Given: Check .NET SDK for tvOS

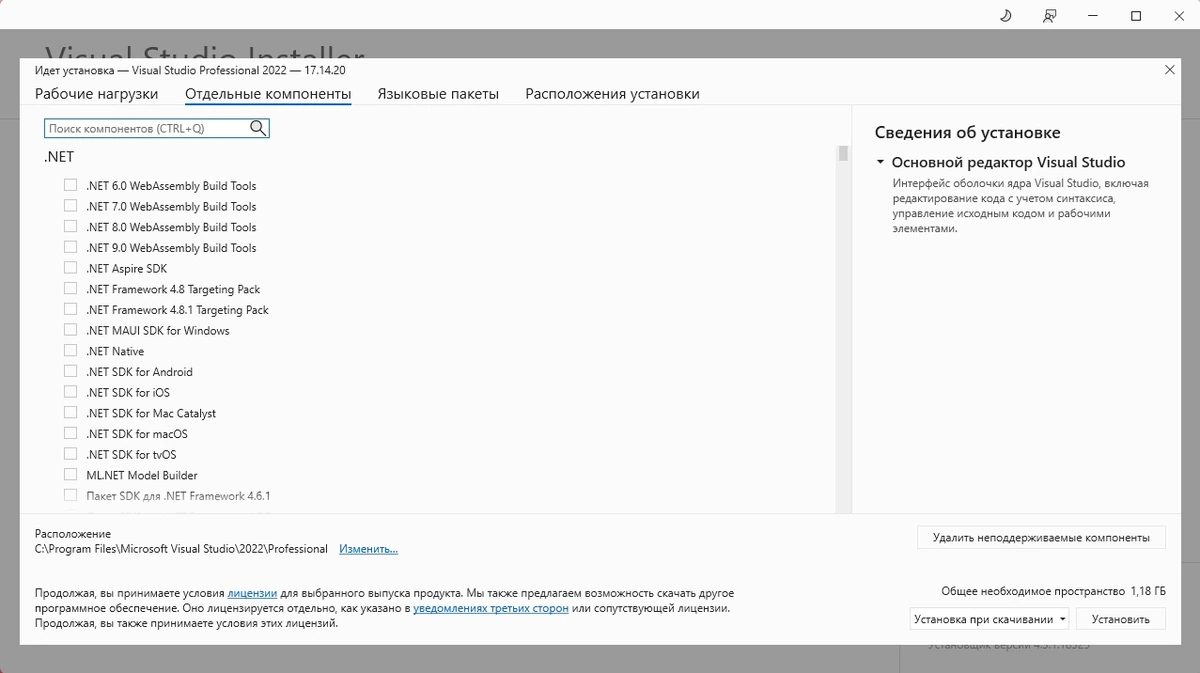Looking at the screenshot, I should 70,454.
